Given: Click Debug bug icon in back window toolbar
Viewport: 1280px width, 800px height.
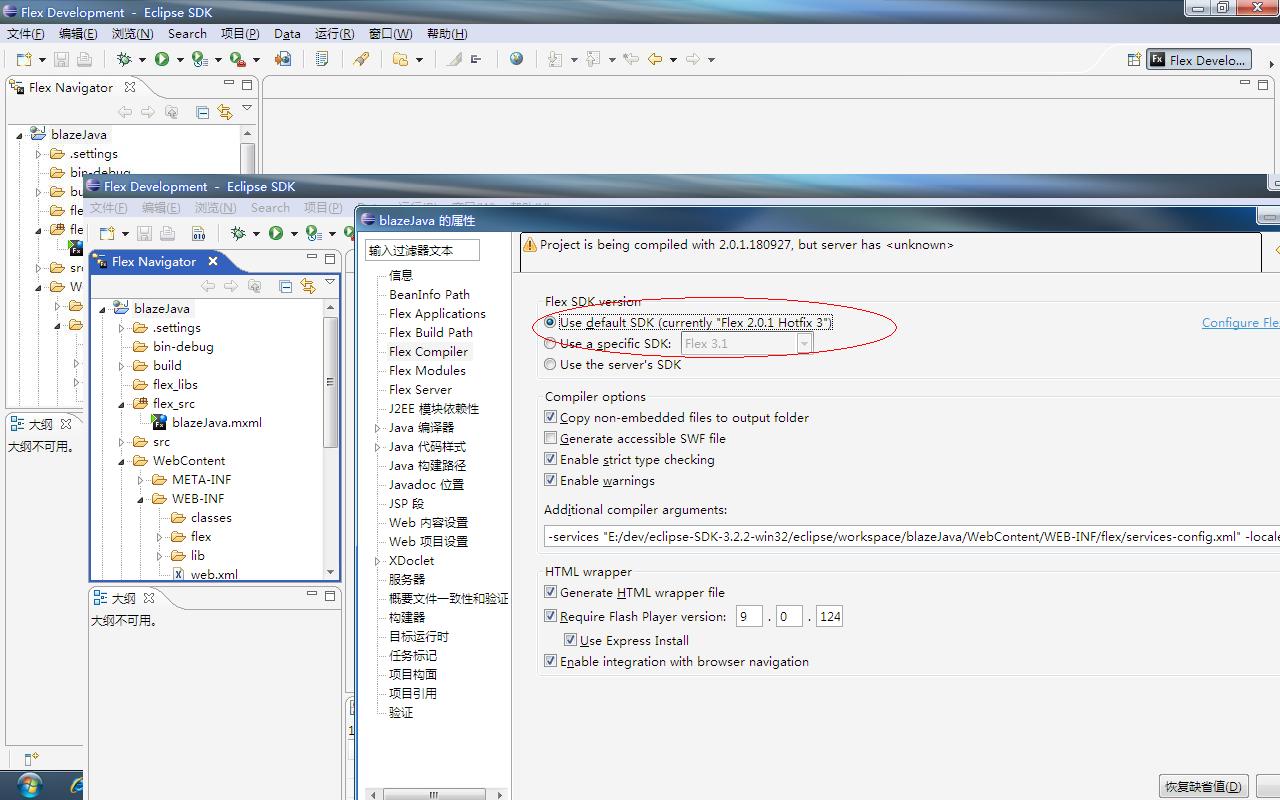Looking at the screenshot, I should click(124, 60).
